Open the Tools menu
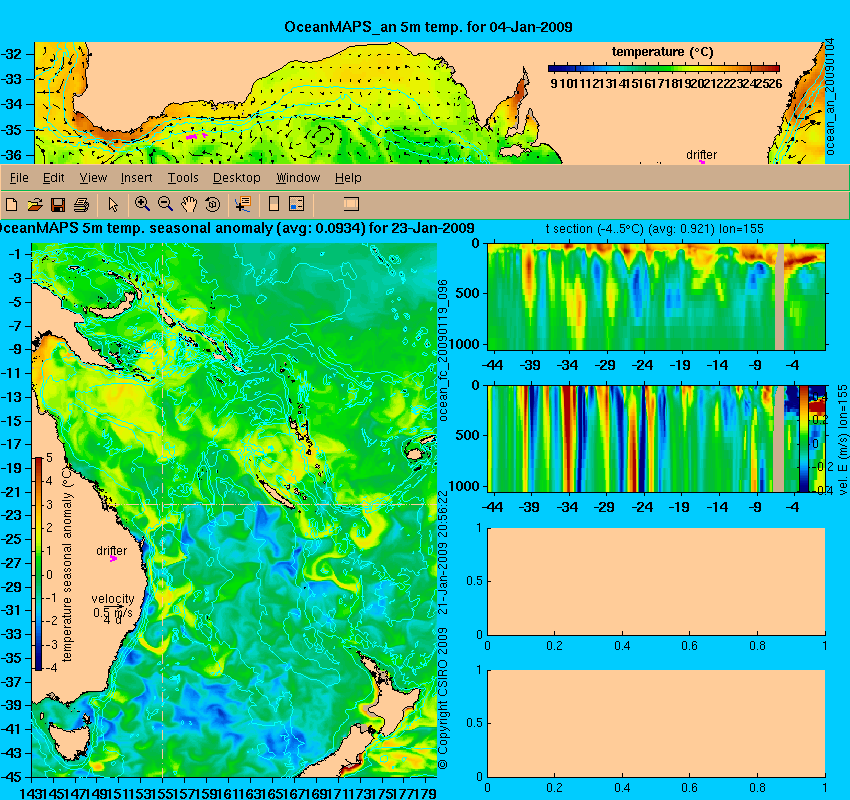Screen dimensions: 850x800 click(183, 178)
